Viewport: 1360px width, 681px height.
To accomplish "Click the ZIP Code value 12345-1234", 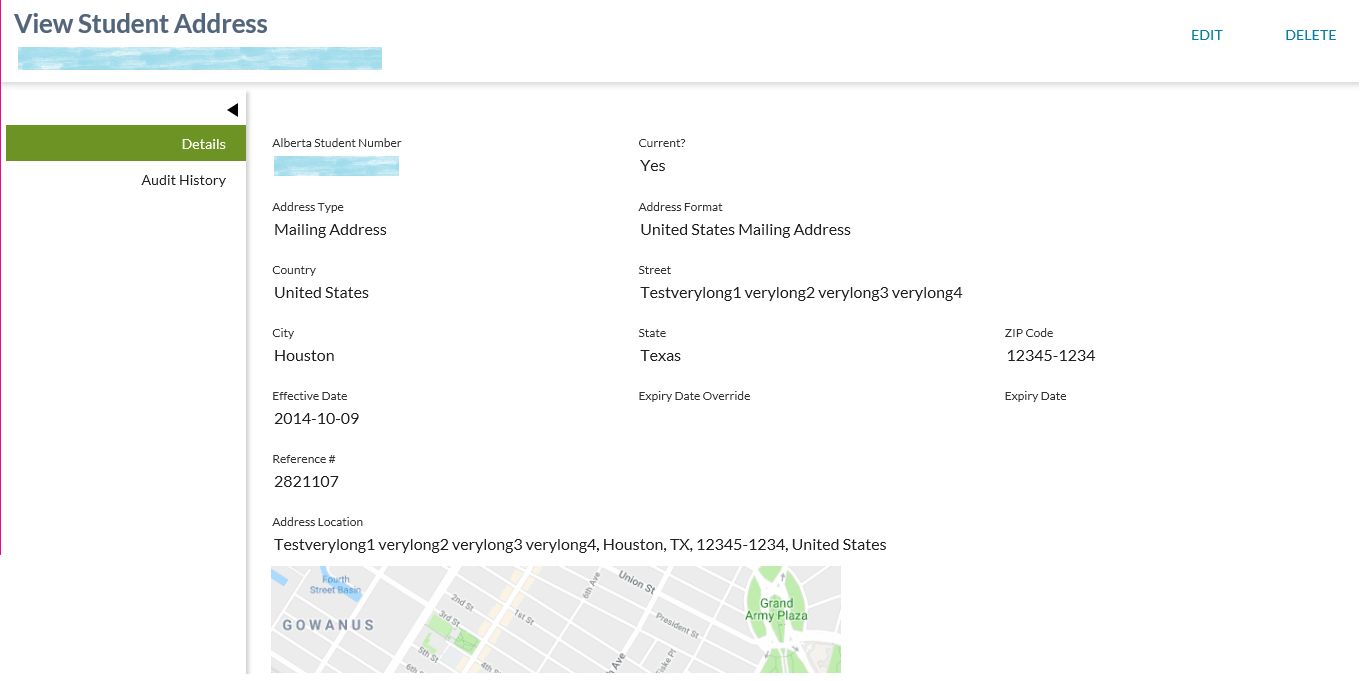I will point(1050,356).
